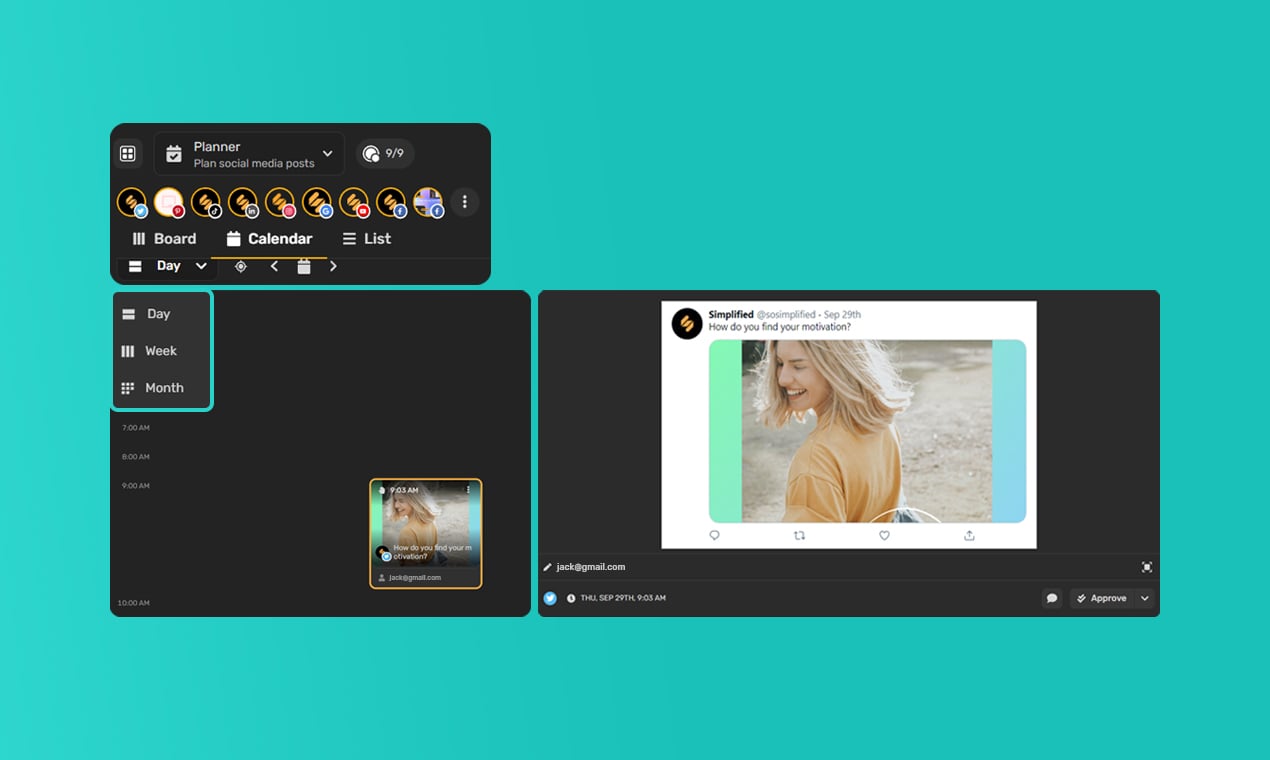
Task: Select the YouTube account avatar
Action: [353, 202]
